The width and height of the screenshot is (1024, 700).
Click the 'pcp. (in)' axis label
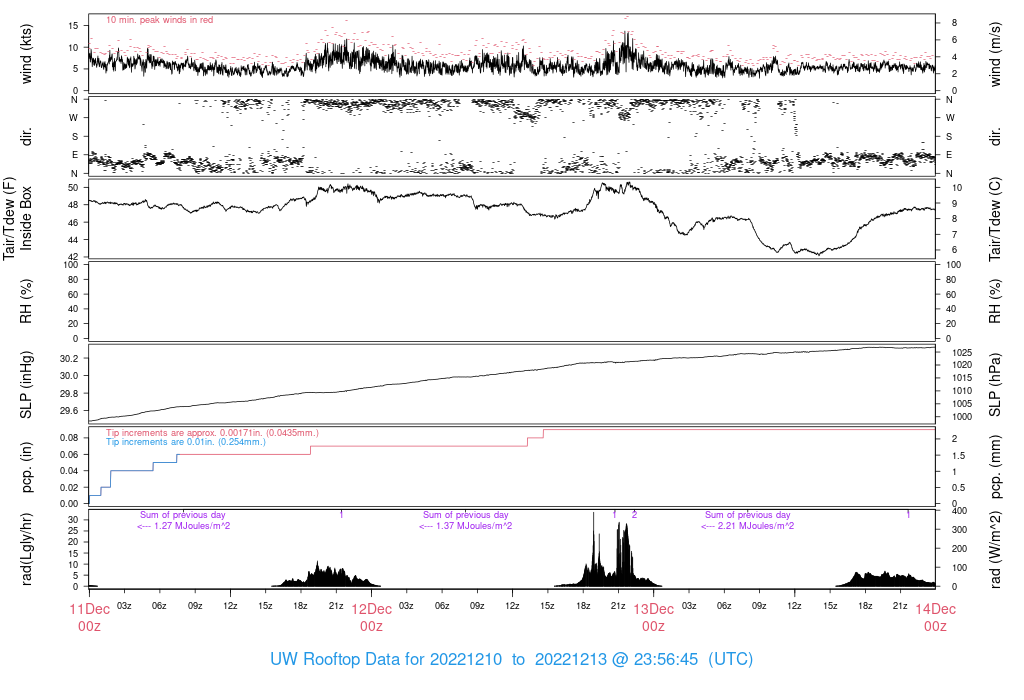click(x=26, y=467)
